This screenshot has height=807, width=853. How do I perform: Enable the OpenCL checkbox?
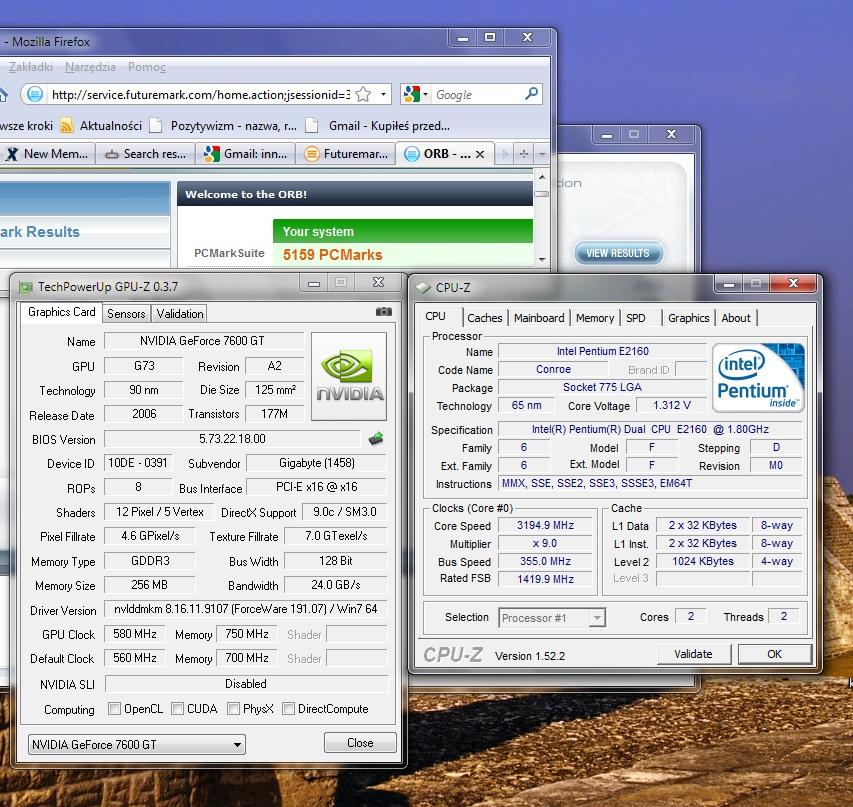tap(114, 709)
